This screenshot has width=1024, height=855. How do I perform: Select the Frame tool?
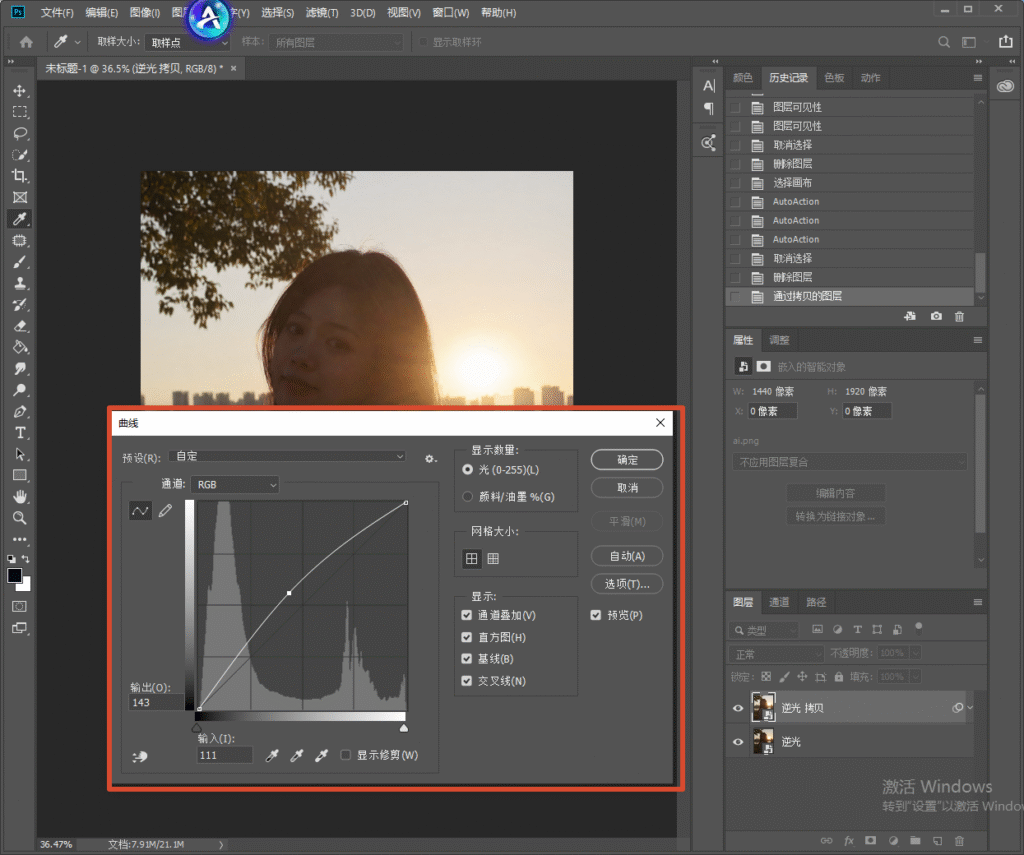[20, 197]
